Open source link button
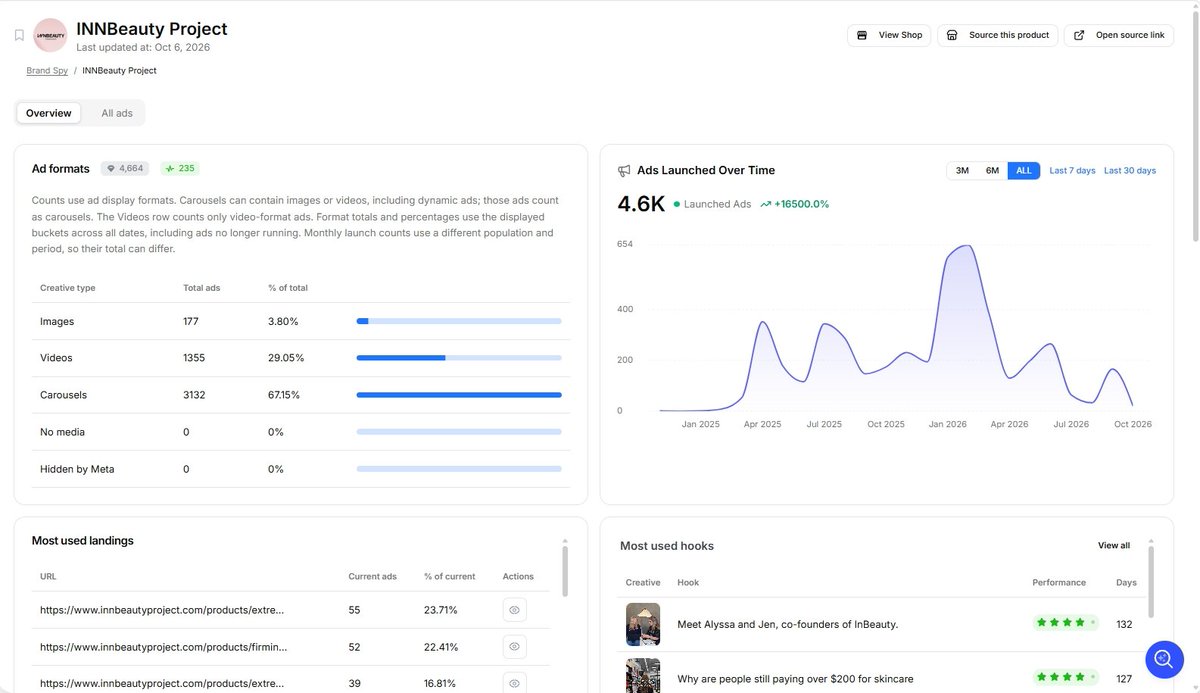The height and width of the screenshot is (693, 1200). (x=1119, y=35)
